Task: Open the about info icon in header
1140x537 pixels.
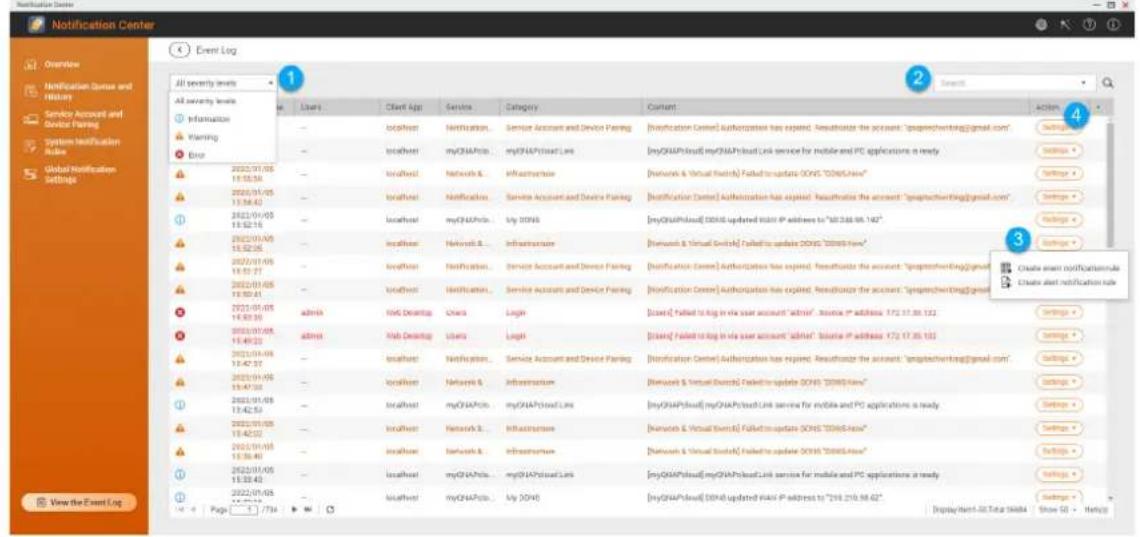Action: (1113, 25)
